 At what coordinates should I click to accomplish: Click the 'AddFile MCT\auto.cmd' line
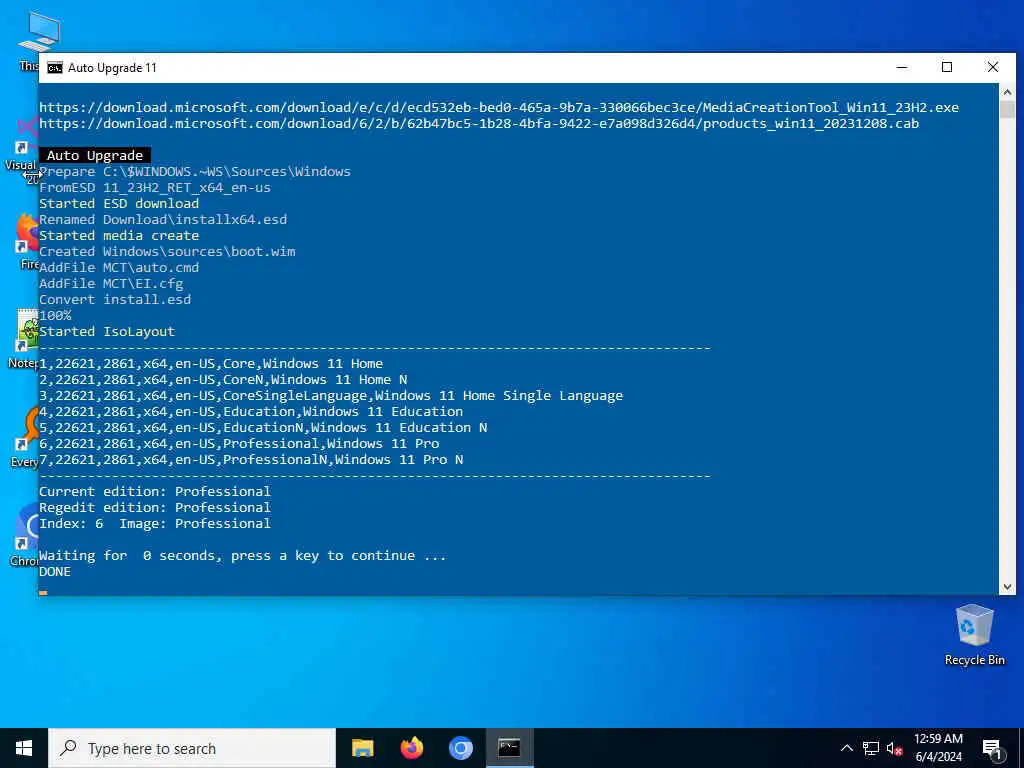(x=119, y=267)
